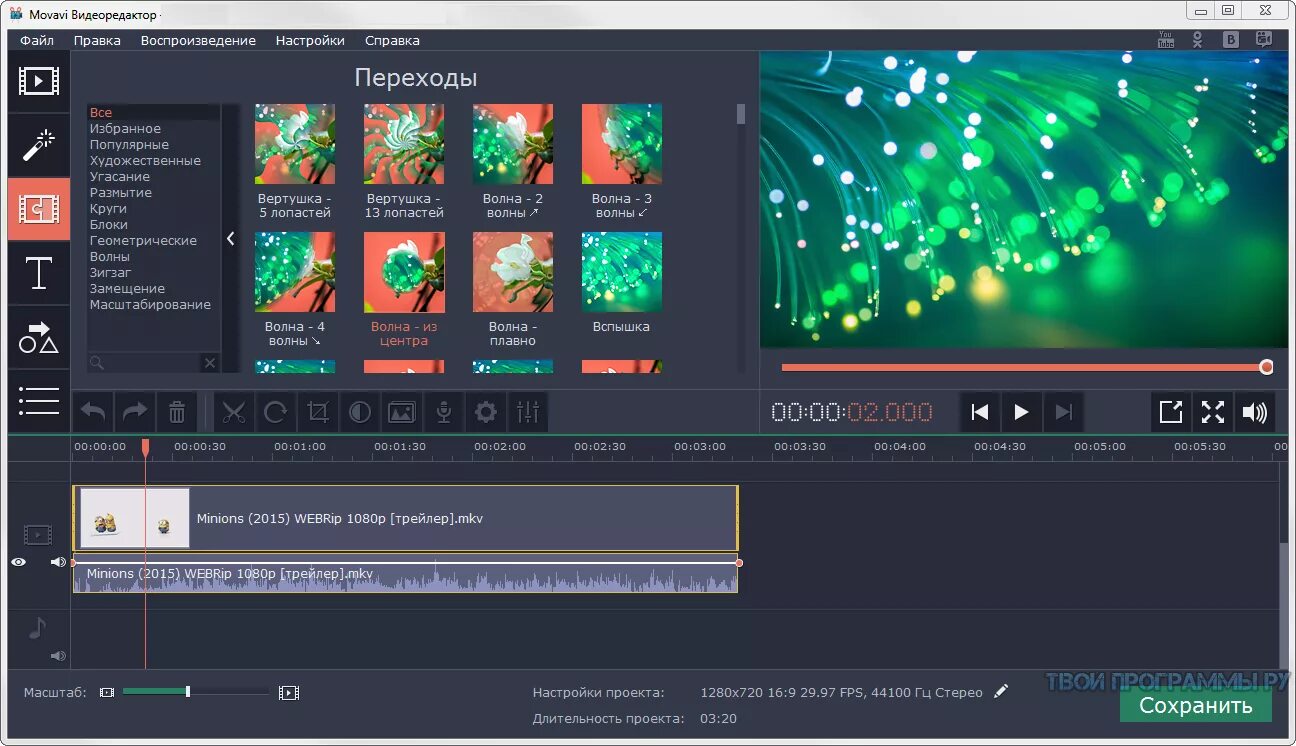1296x746 pixels.
Task: Choose Волна - 2 волны transition
Action: (513, 161)
